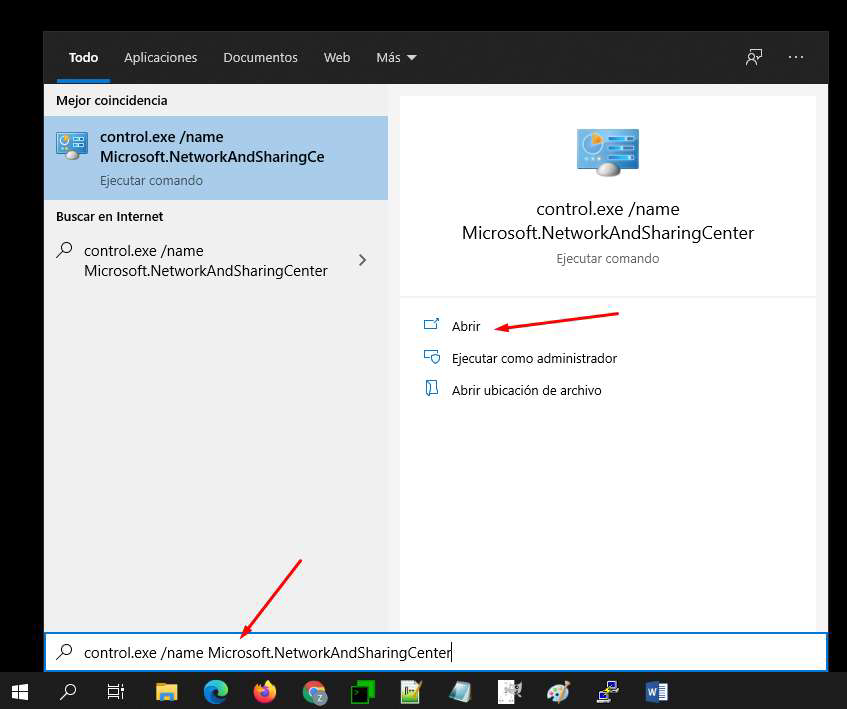
Task: Focus the search input field
Action: [x=436, y=652]
